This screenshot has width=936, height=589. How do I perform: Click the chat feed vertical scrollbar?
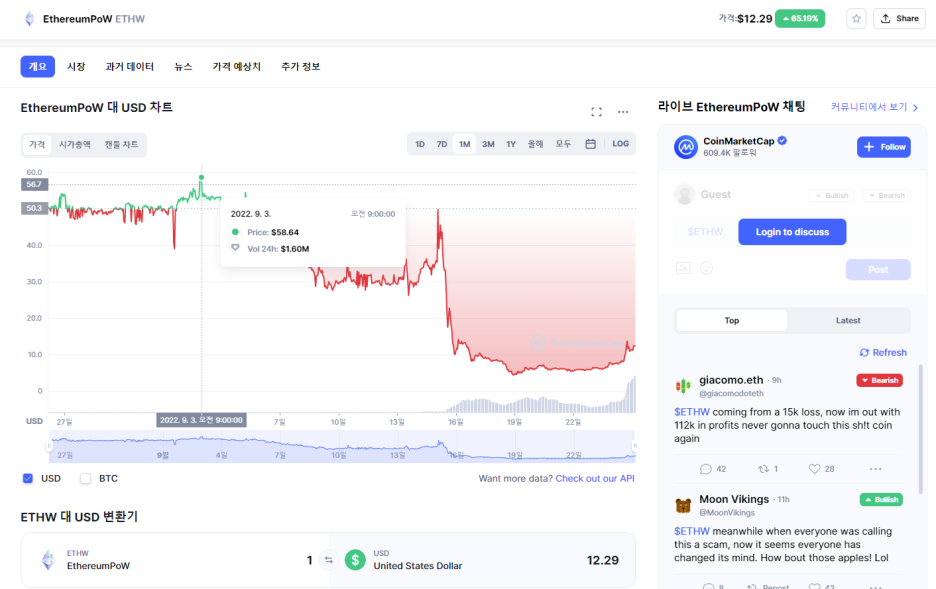pos(920,430)
